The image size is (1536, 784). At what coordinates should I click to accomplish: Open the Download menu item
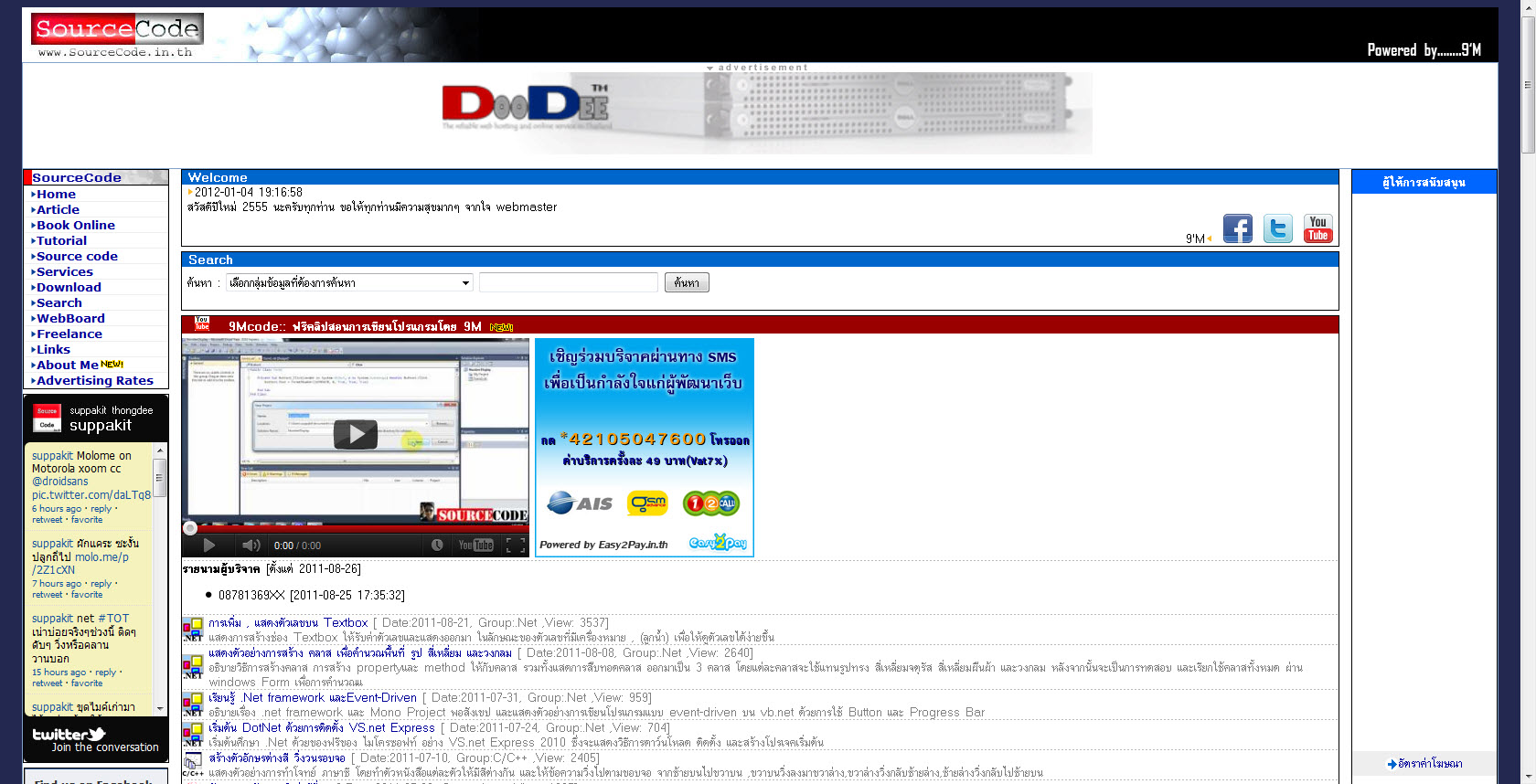pyautogui.click(x=69, y=287)
